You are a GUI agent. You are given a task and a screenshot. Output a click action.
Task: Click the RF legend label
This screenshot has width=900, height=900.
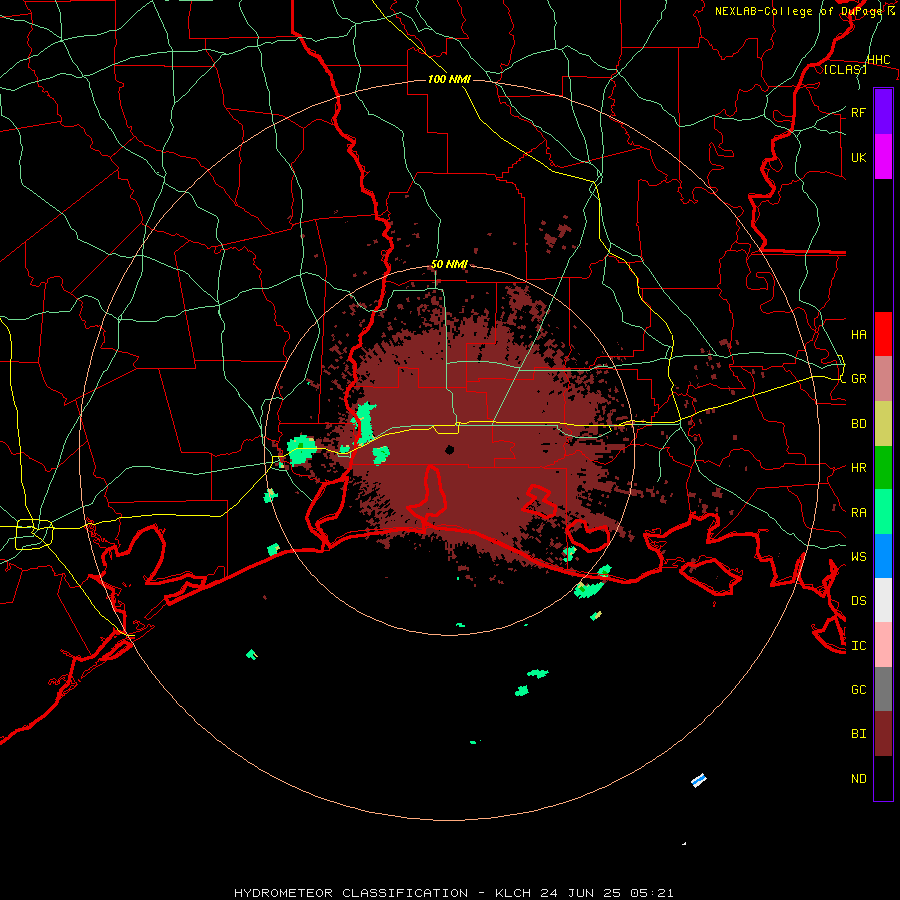[858, 112]
